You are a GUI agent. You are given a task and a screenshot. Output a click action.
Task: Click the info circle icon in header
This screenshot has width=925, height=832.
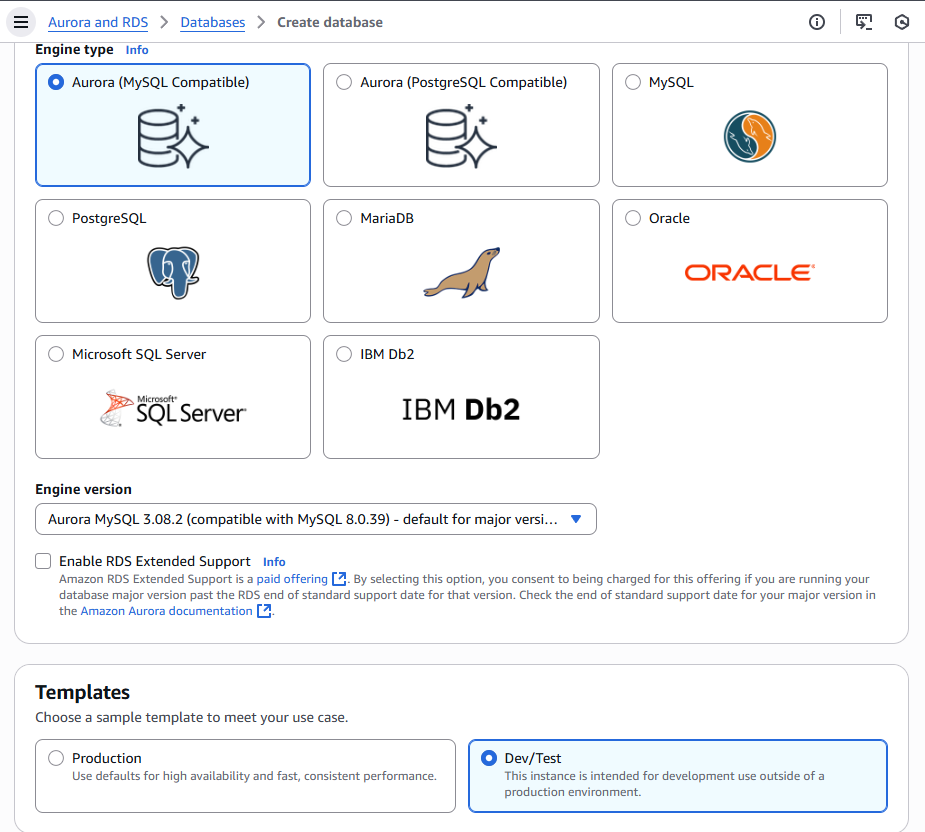817,22
